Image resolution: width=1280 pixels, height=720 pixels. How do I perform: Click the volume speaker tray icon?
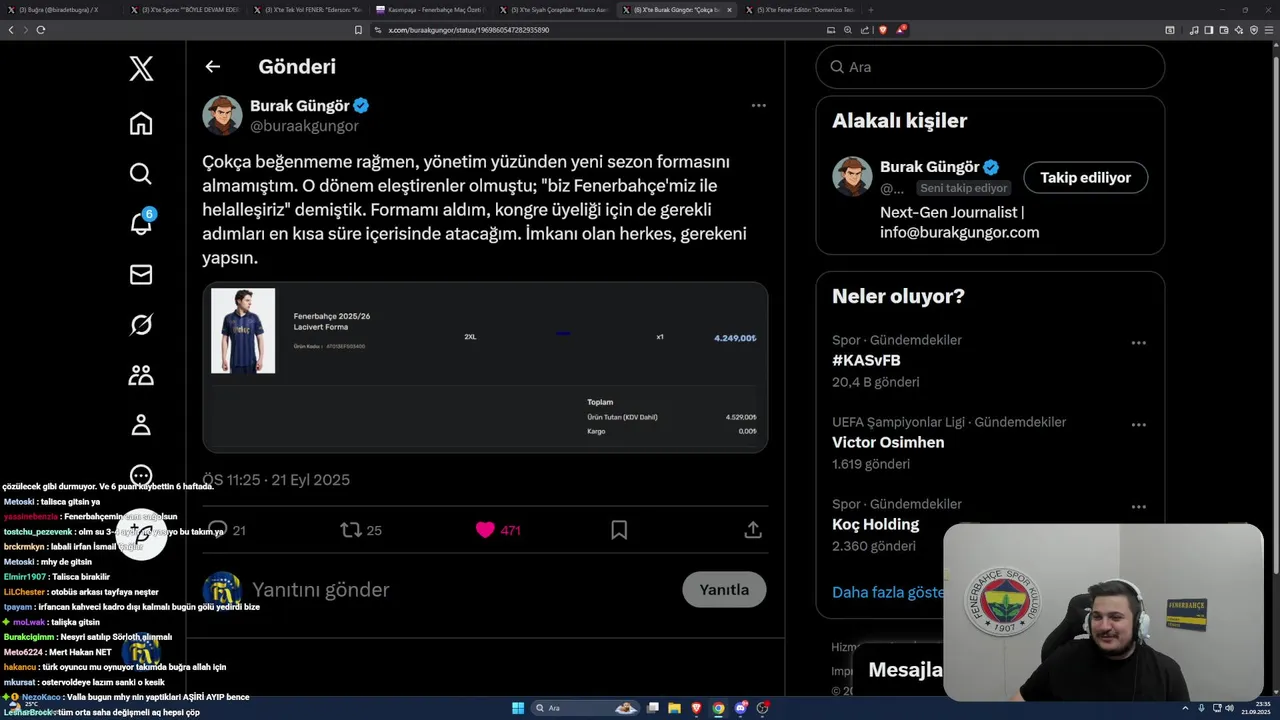[1229, 708]
